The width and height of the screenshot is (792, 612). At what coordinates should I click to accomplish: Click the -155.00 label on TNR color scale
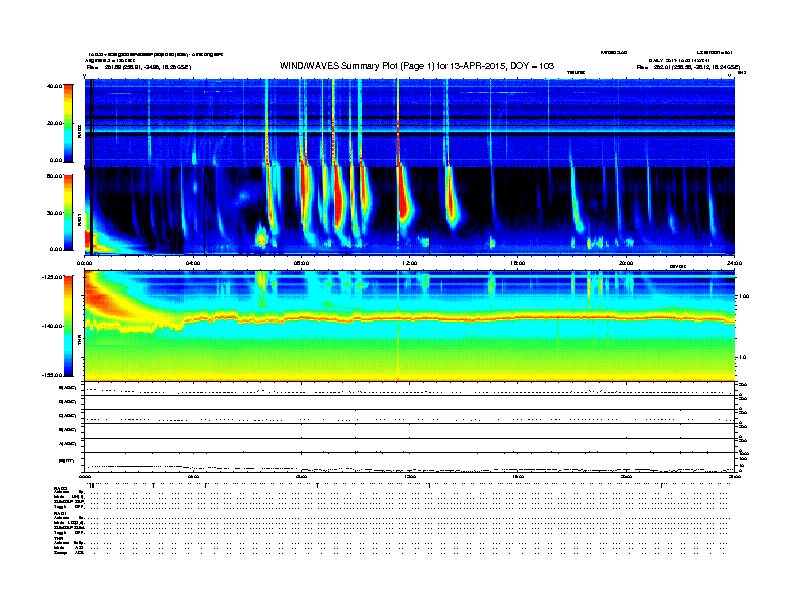[52, 375]
